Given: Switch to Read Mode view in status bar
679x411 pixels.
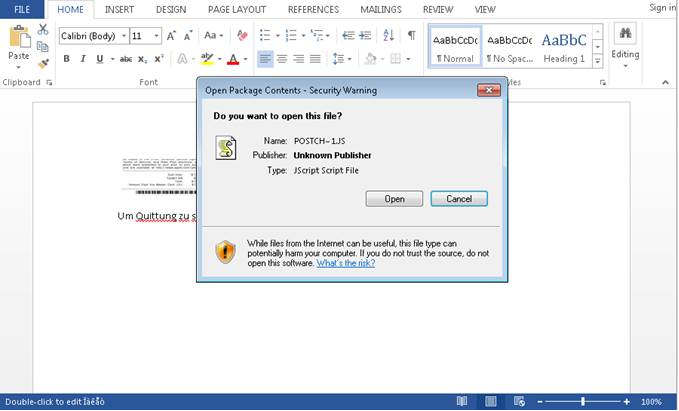Looking at the screenshot, I should coord(462,402).
